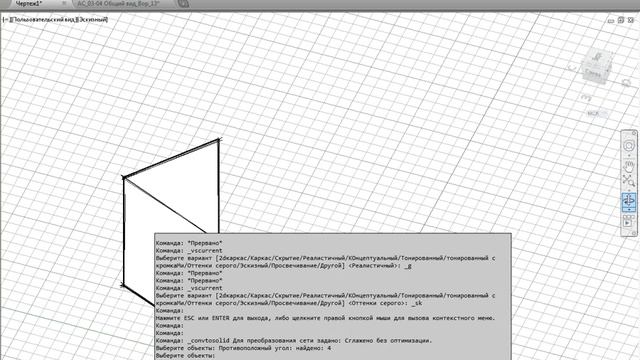Close the Чертеж1 drawing tab
Viewport: 640px width, 360px height.
(x=64, y=3)
